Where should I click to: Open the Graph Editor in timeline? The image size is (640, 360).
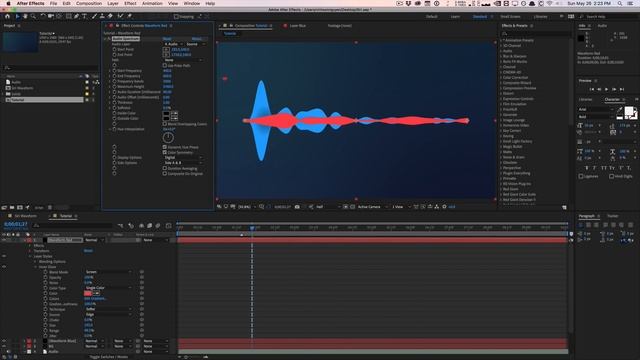[169, 225]
